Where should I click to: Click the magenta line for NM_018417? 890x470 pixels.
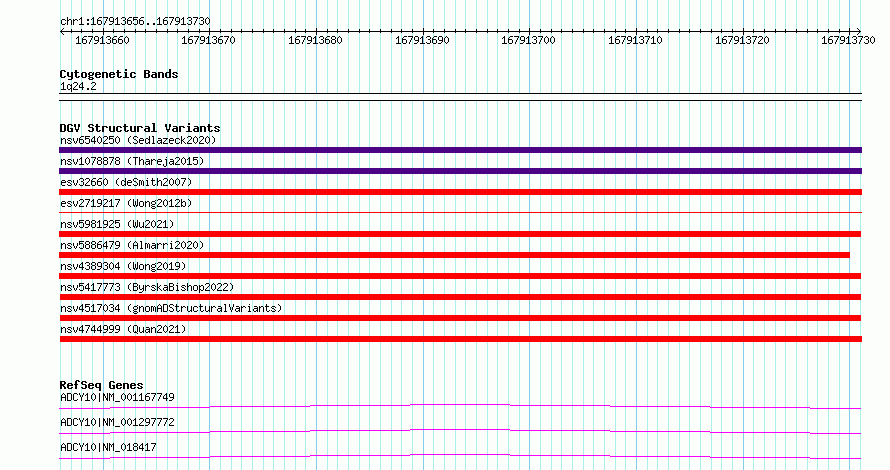tap(460, 456)
